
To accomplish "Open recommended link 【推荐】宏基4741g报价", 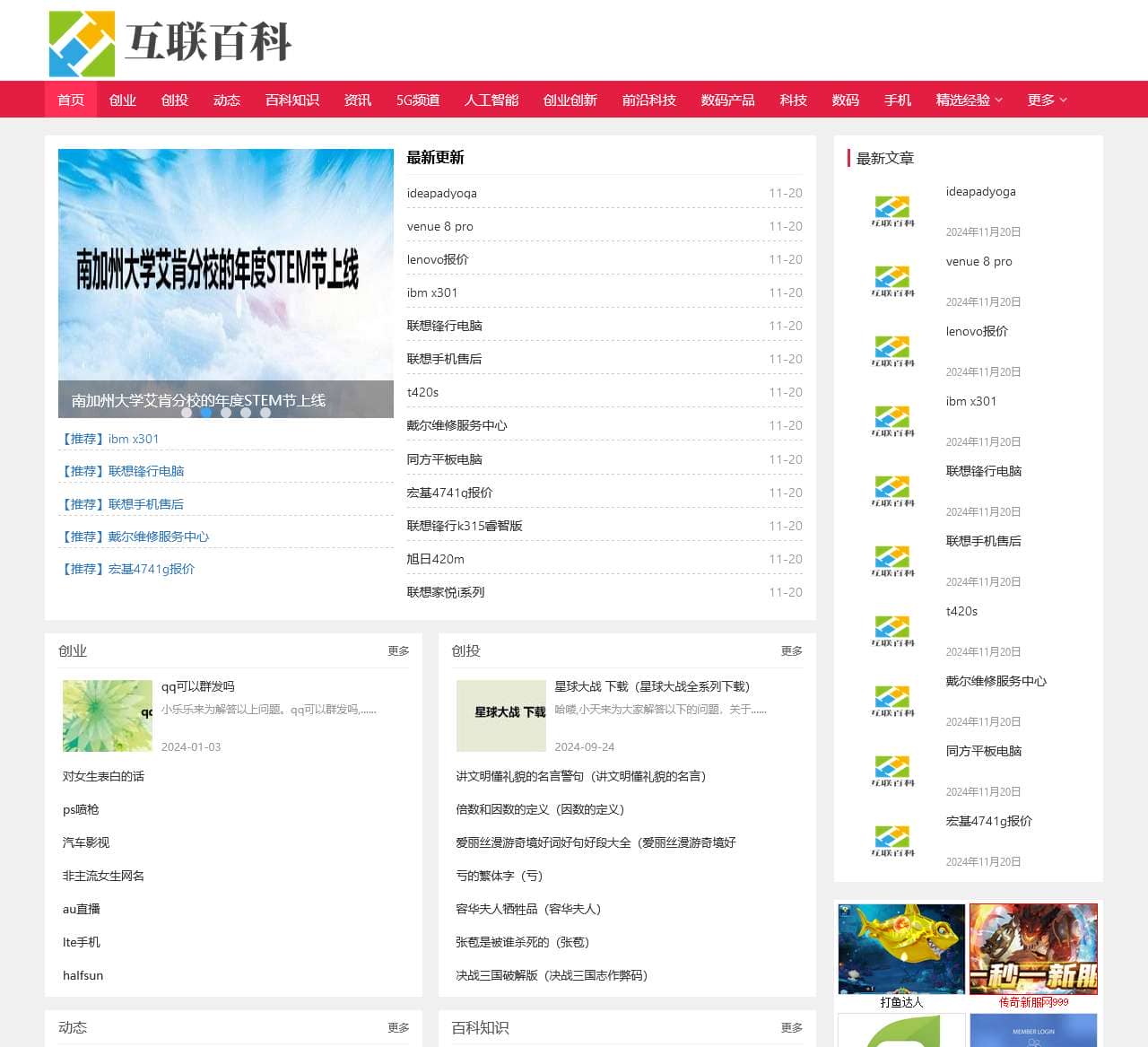I will [x=126, y=569].
